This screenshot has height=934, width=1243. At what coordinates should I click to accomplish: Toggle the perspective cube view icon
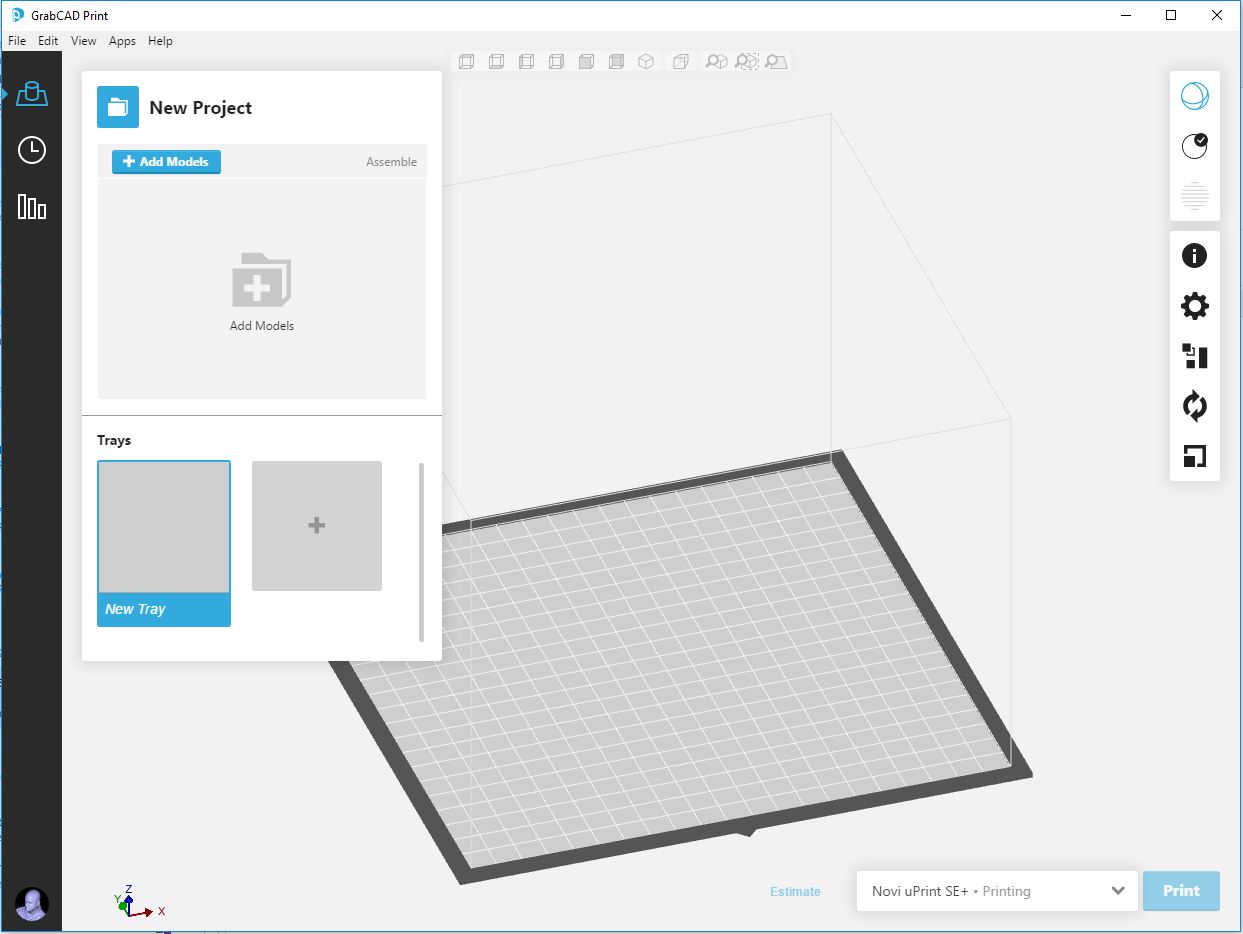click(681, 62)
